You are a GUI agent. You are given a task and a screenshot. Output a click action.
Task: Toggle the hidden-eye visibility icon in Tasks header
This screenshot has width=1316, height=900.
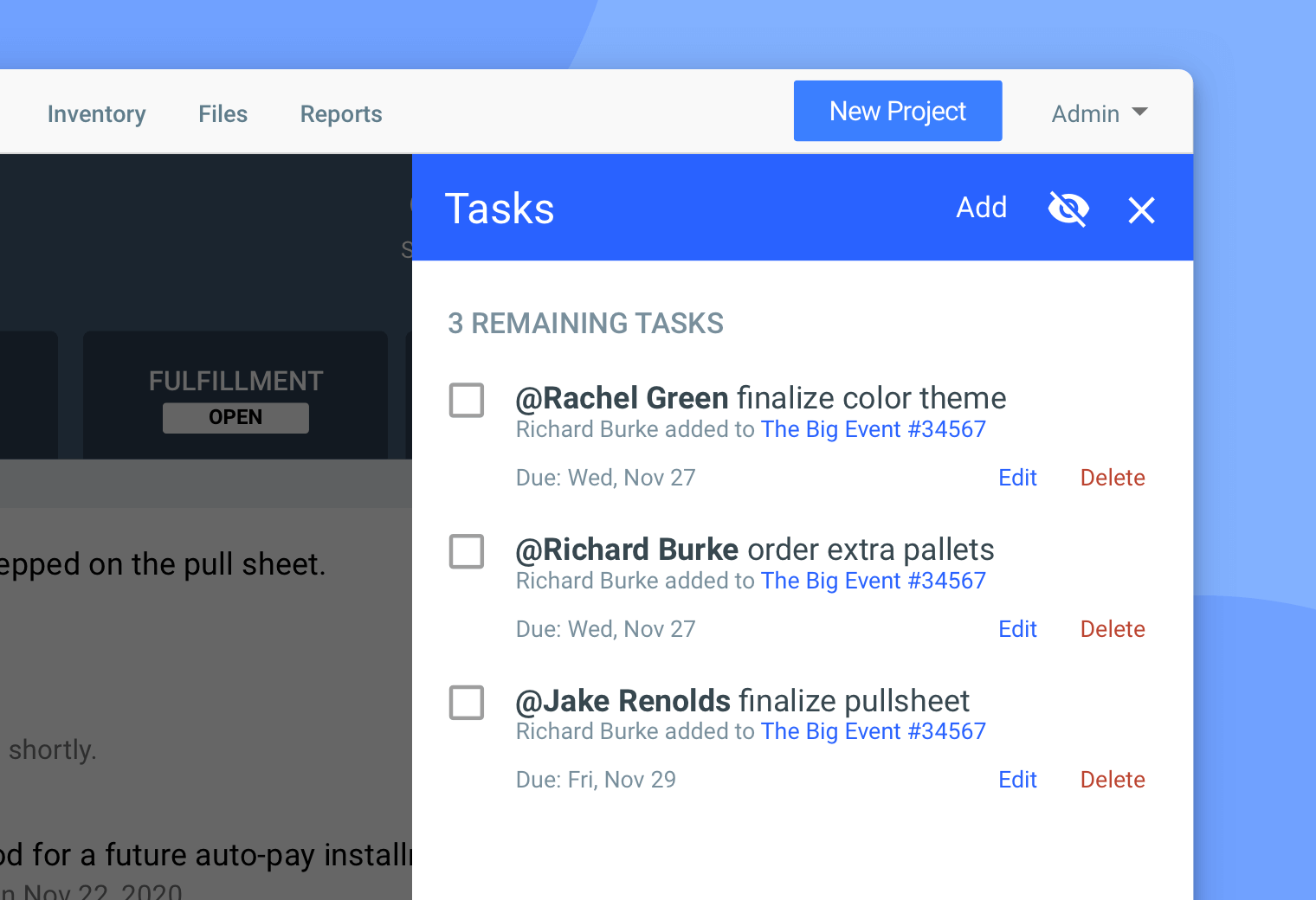1068,209
